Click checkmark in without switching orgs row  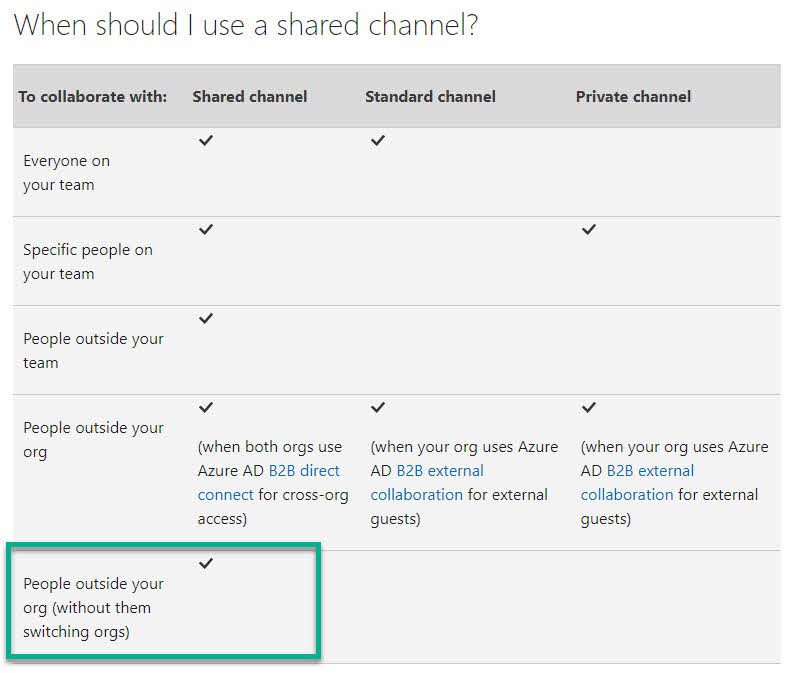[x=206, y=563]
